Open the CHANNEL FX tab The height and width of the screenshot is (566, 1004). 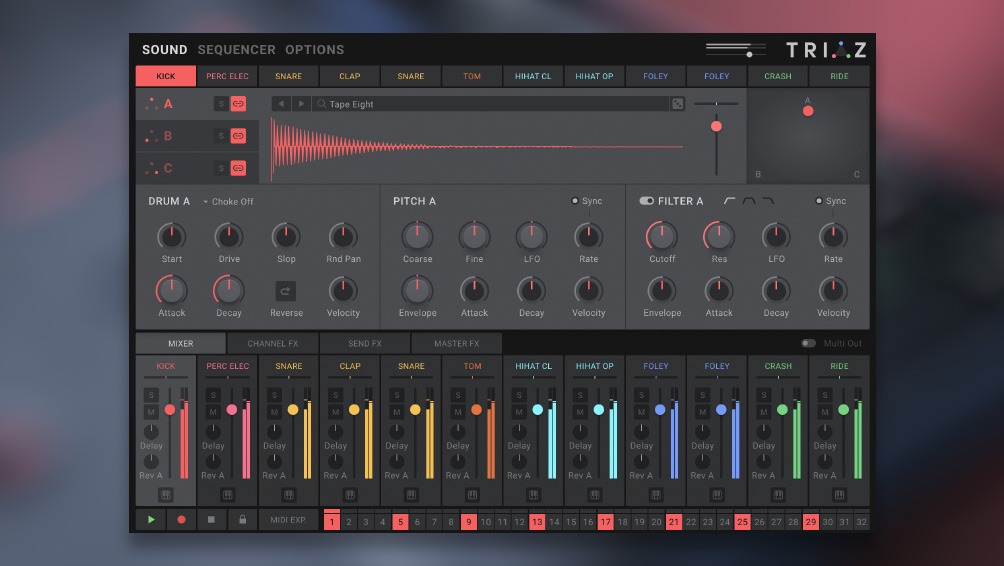point(273,344)
